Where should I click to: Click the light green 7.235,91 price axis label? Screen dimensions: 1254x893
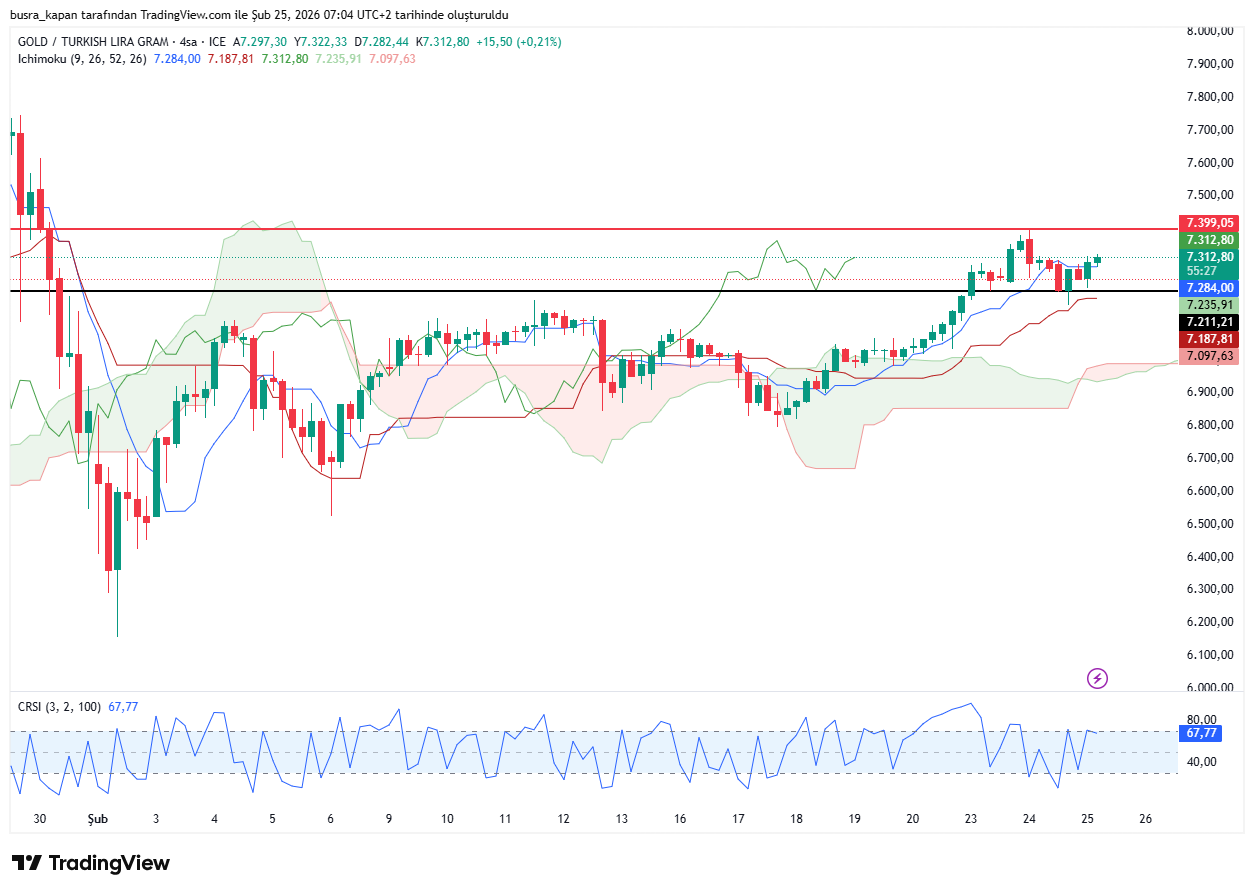pyautogui.click(x=1210, y=305)
